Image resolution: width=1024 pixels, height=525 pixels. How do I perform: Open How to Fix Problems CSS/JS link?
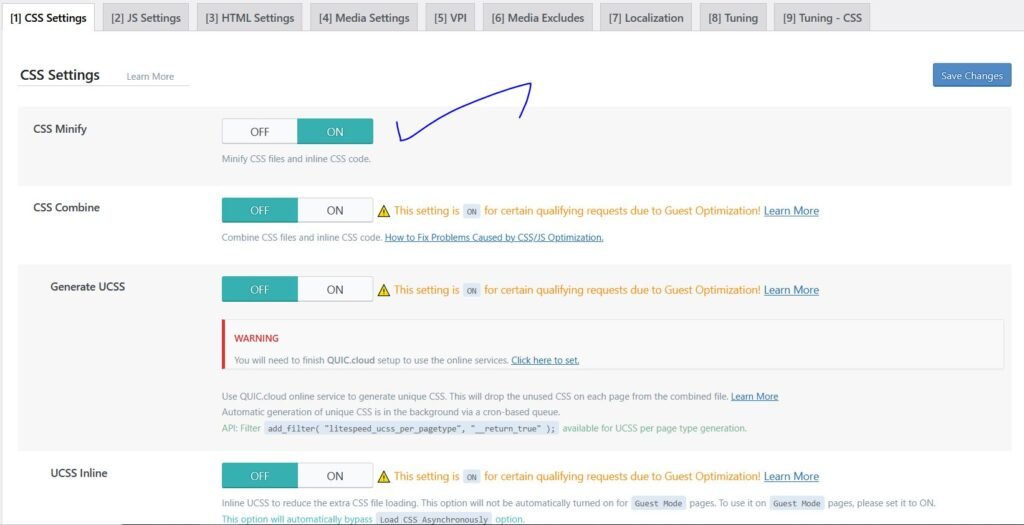[494, 238]
